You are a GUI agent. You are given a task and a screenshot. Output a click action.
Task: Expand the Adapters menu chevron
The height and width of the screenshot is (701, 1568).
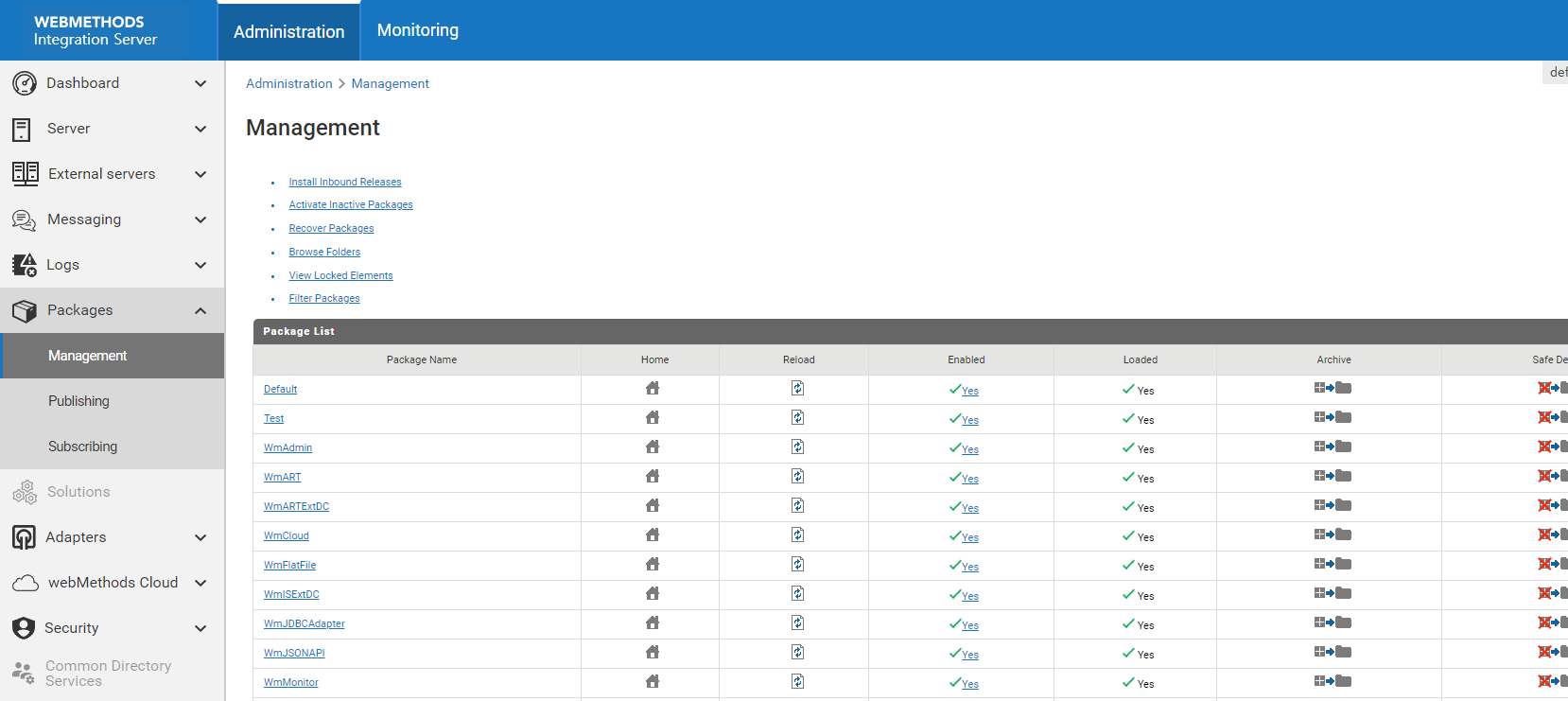[x=200, y=537]
